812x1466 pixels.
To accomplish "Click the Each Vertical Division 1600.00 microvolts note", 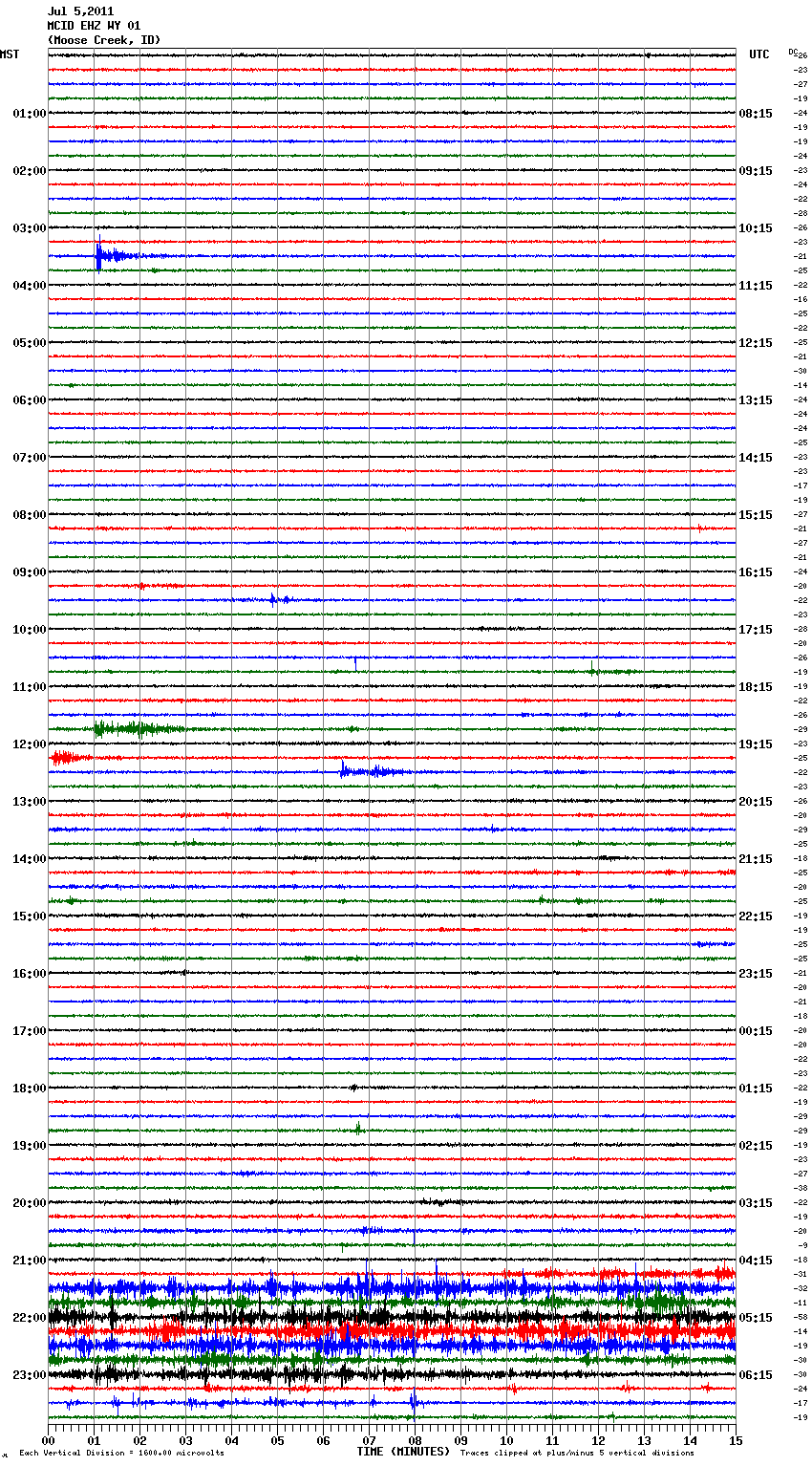I will [121, 1453].
